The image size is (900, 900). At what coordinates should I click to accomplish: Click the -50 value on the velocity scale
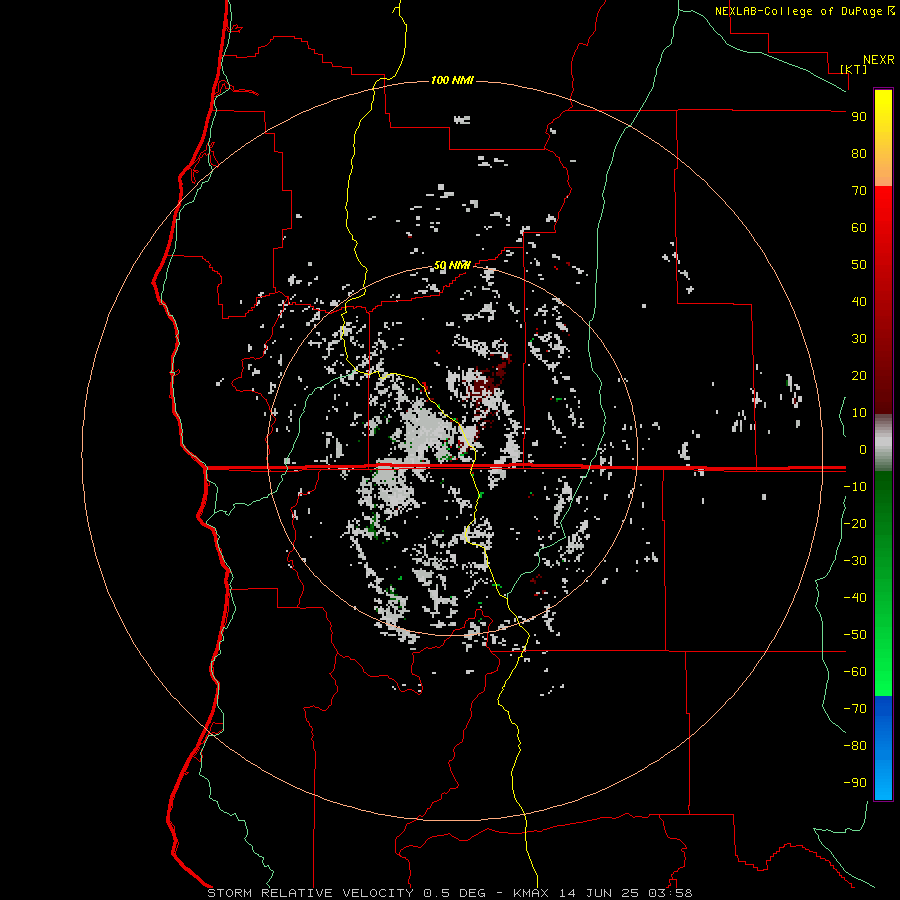click(855, 635)
